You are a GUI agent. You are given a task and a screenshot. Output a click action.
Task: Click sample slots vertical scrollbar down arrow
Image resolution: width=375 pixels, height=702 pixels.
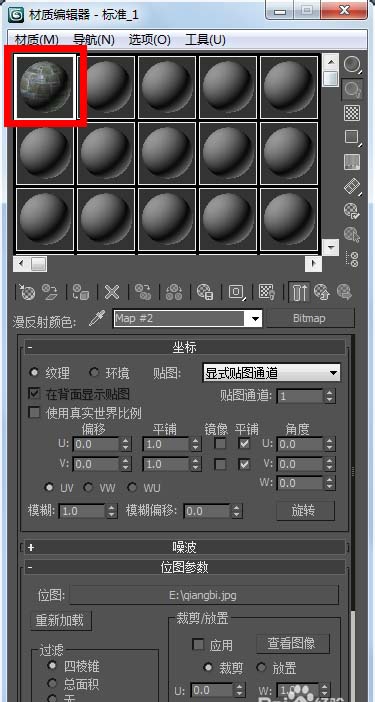pos(331,247)
